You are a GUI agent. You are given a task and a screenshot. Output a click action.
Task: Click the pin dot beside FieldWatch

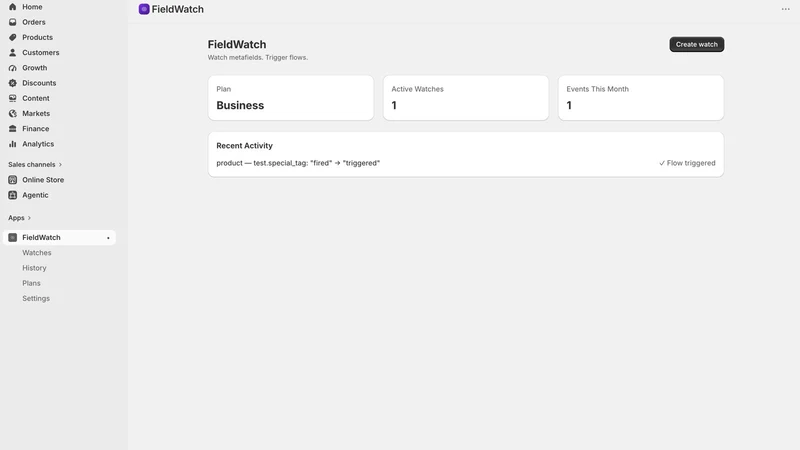[108, 238]
